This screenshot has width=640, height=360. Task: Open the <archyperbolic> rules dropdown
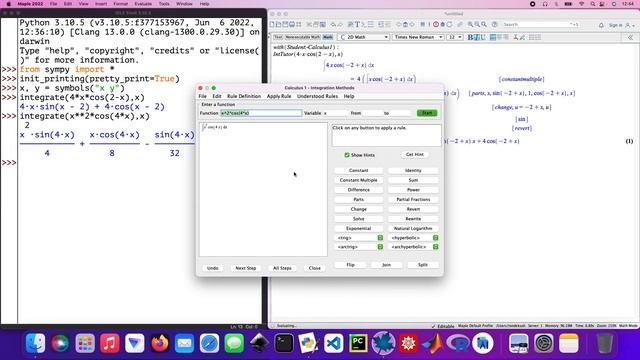[x=413, y=247]
